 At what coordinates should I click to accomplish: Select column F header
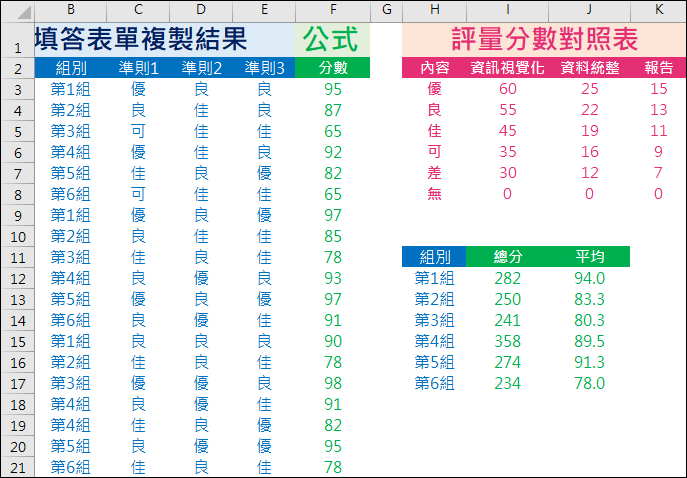(x=333, y=11)
